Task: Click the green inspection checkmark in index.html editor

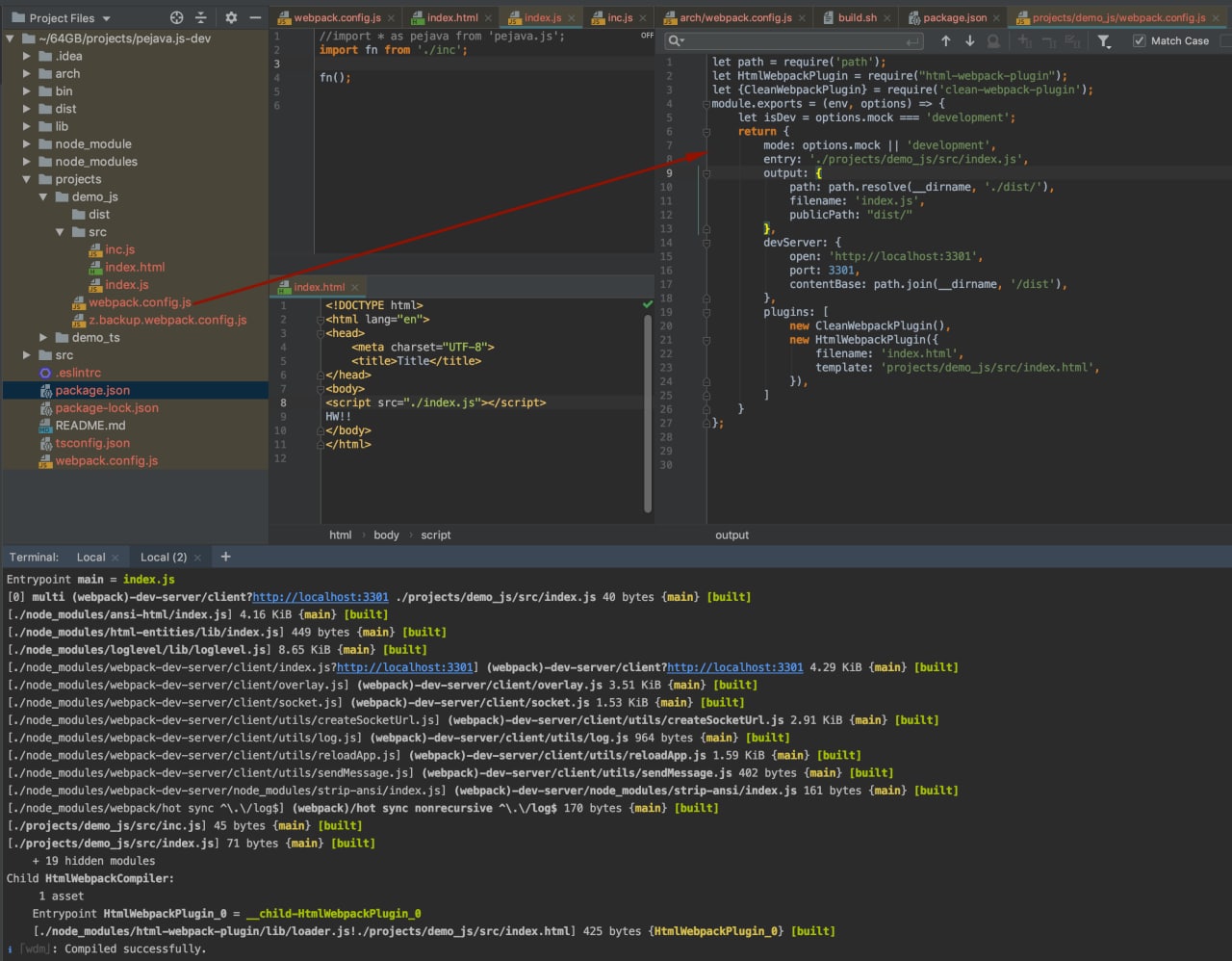Action: coord(648,304)
